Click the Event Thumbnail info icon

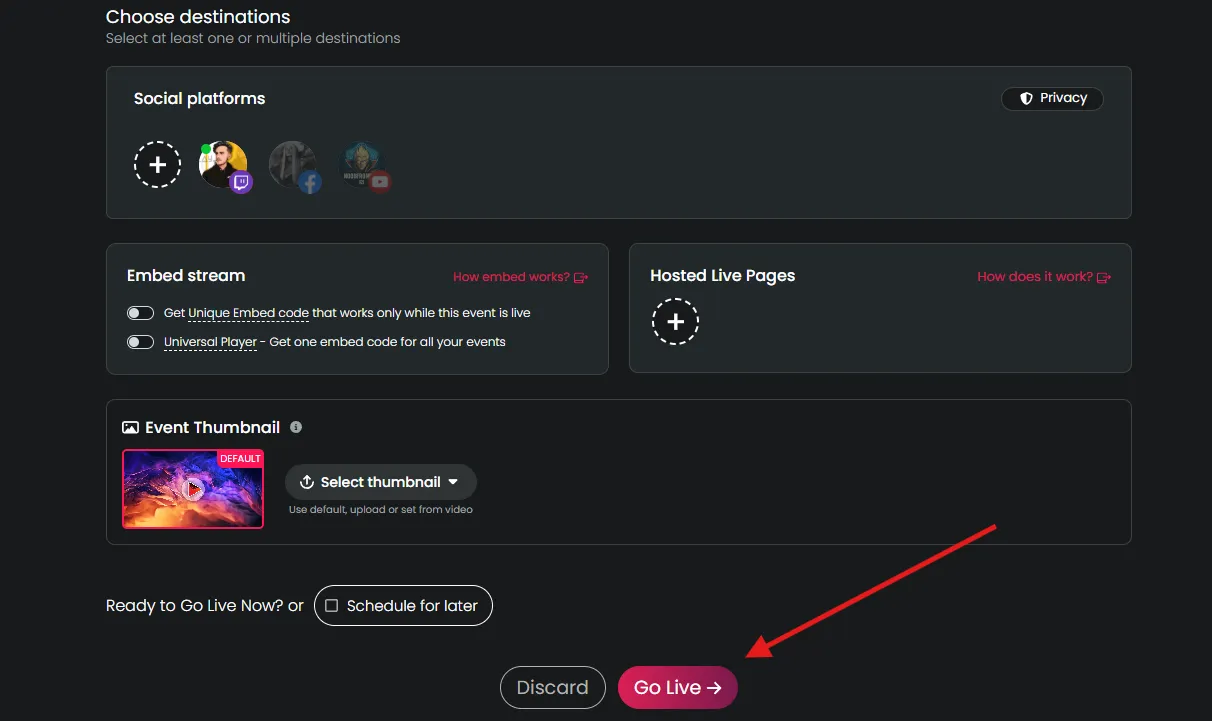[296, 427]
